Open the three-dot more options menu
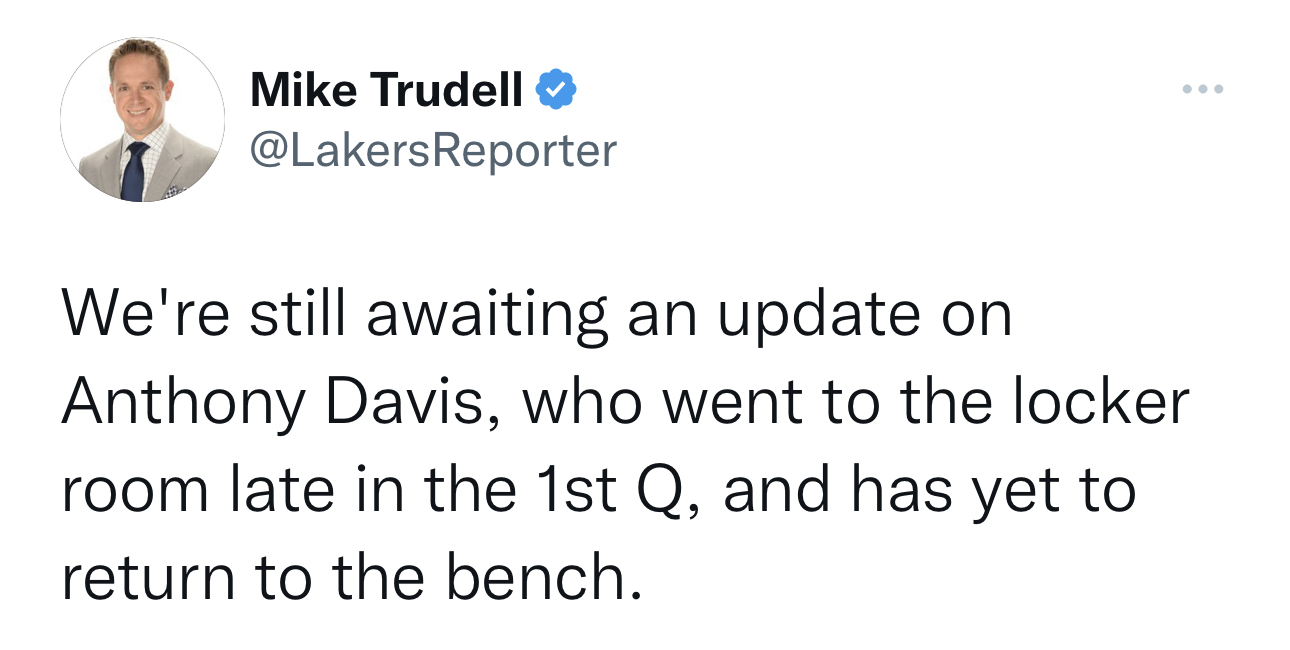Viewport: 1290px width, 650px height. tap(1202, 90)
